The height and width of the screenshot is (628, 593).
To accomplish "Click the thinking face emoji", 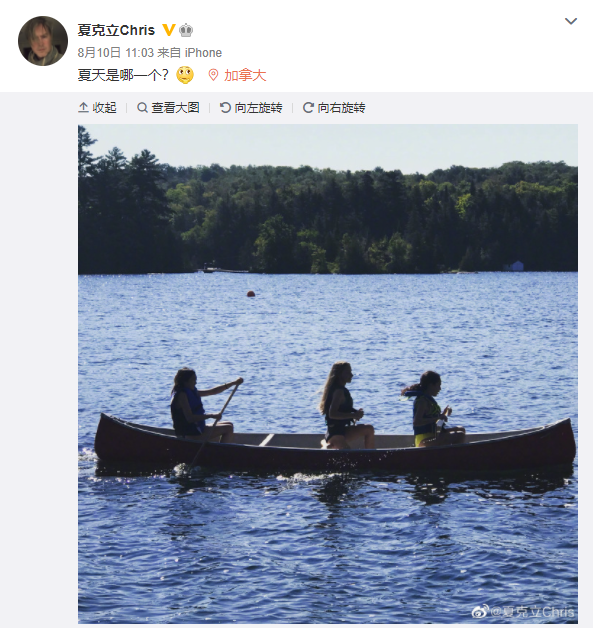I will click(185, 75).
